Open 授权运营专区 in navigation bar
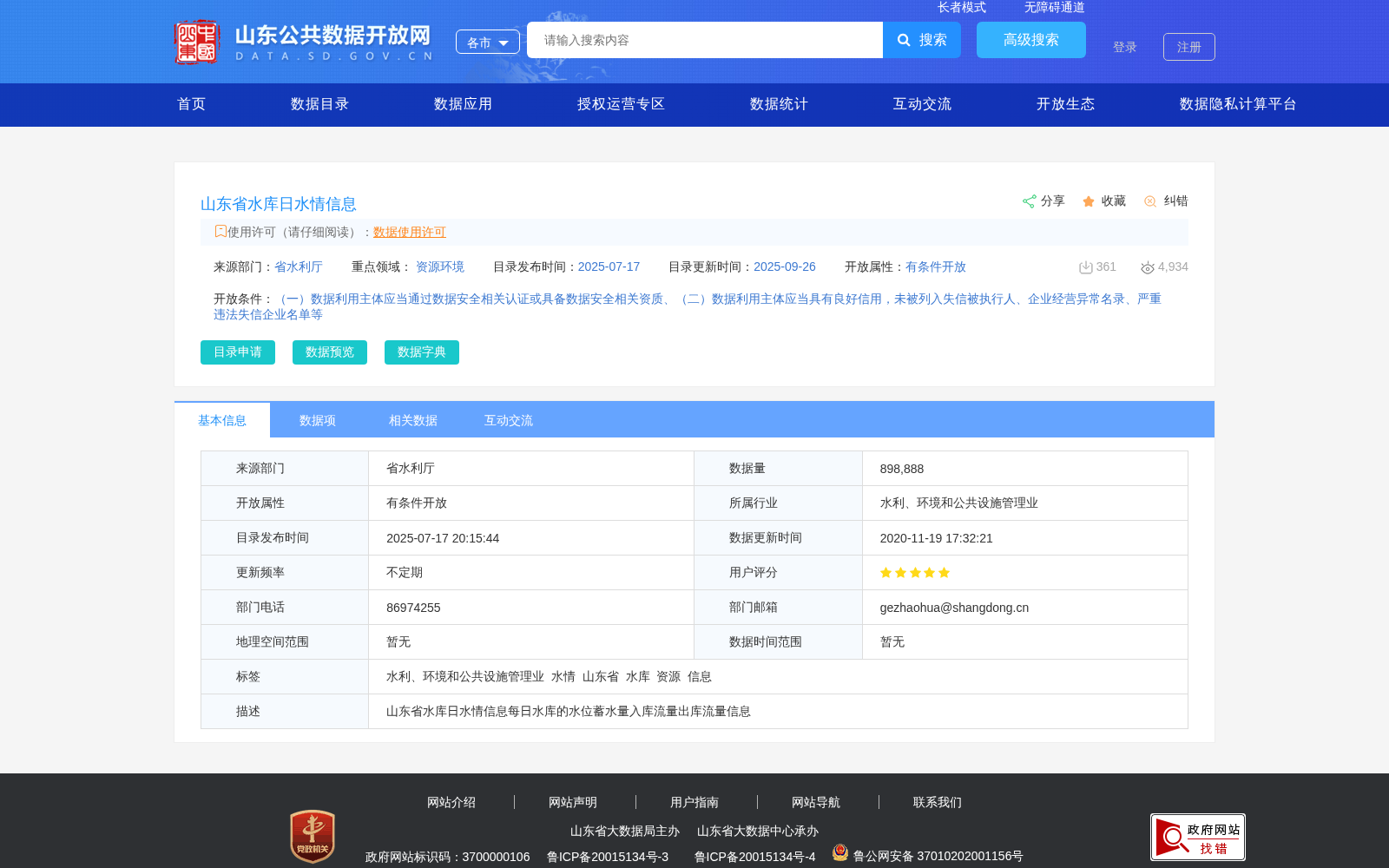The image size is (1389, 868). (x=622, y=104)
